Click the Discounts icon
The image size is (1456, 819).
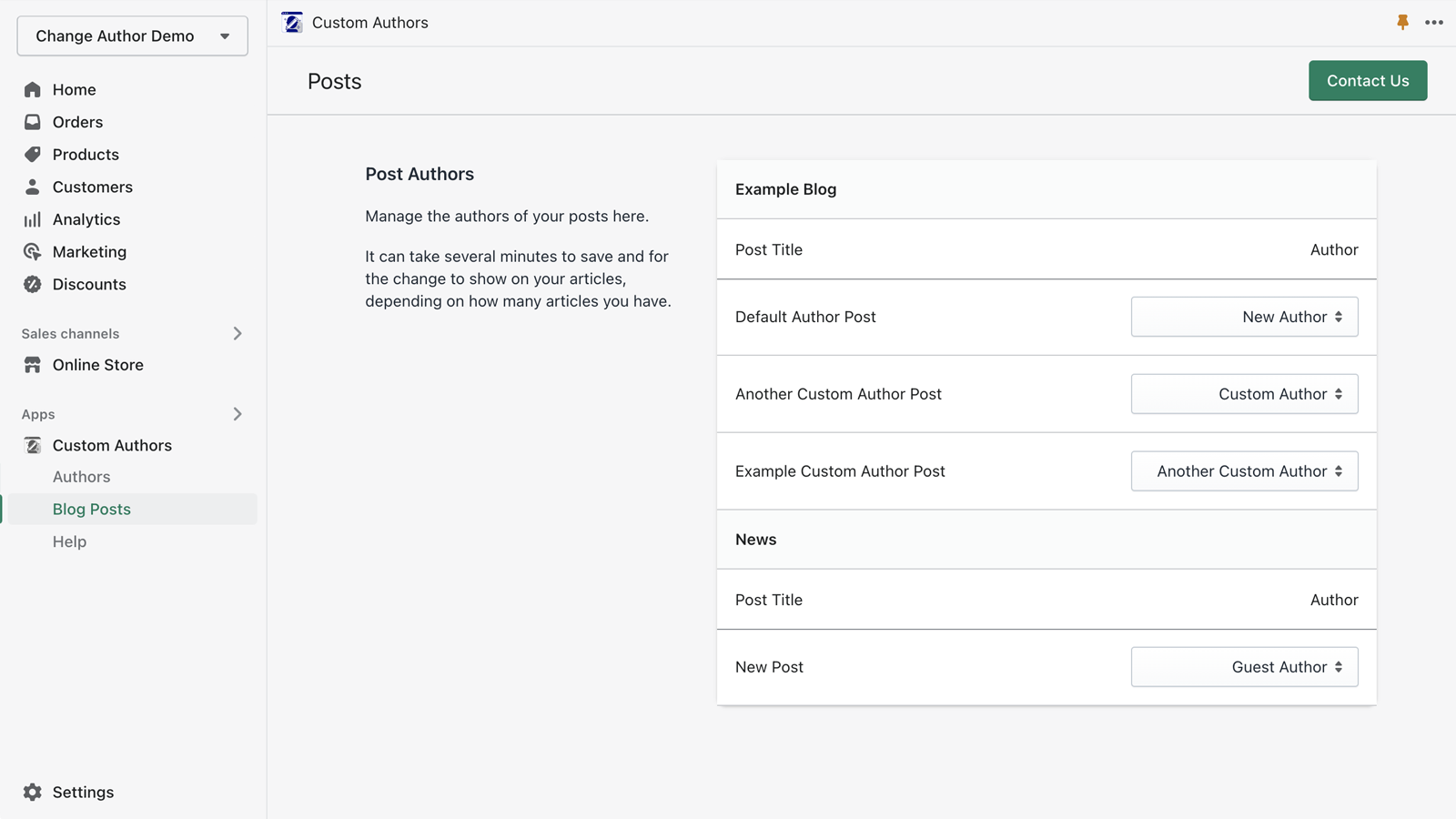[33, 284]
